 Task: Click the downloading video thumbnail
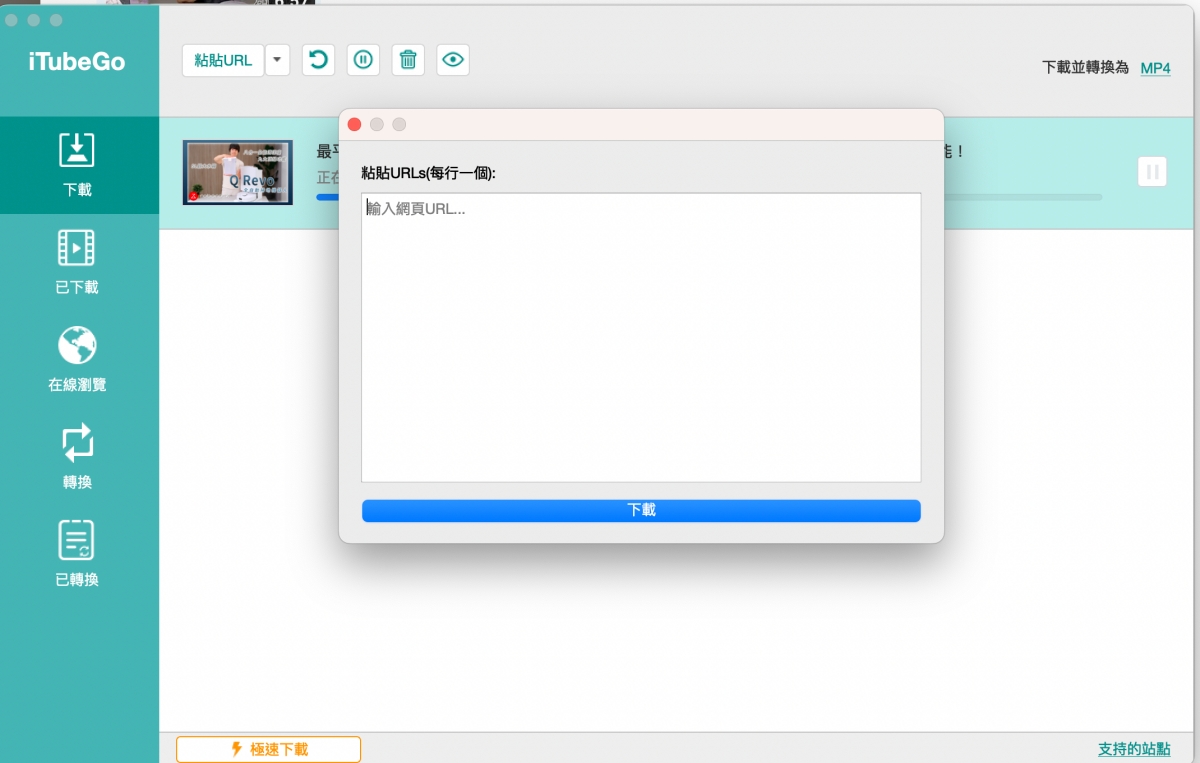[237, 172]
